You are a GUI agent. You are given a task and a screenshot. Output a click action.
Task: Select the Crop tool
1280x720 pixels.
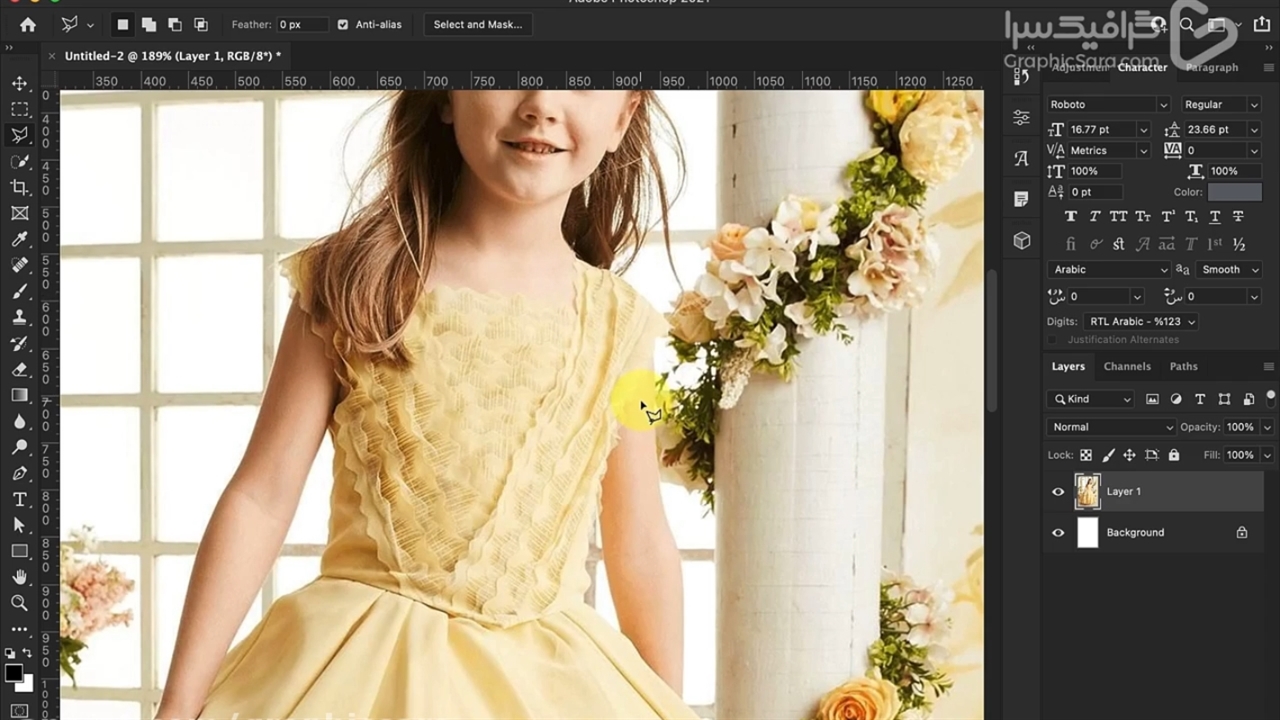click(19, 187)
